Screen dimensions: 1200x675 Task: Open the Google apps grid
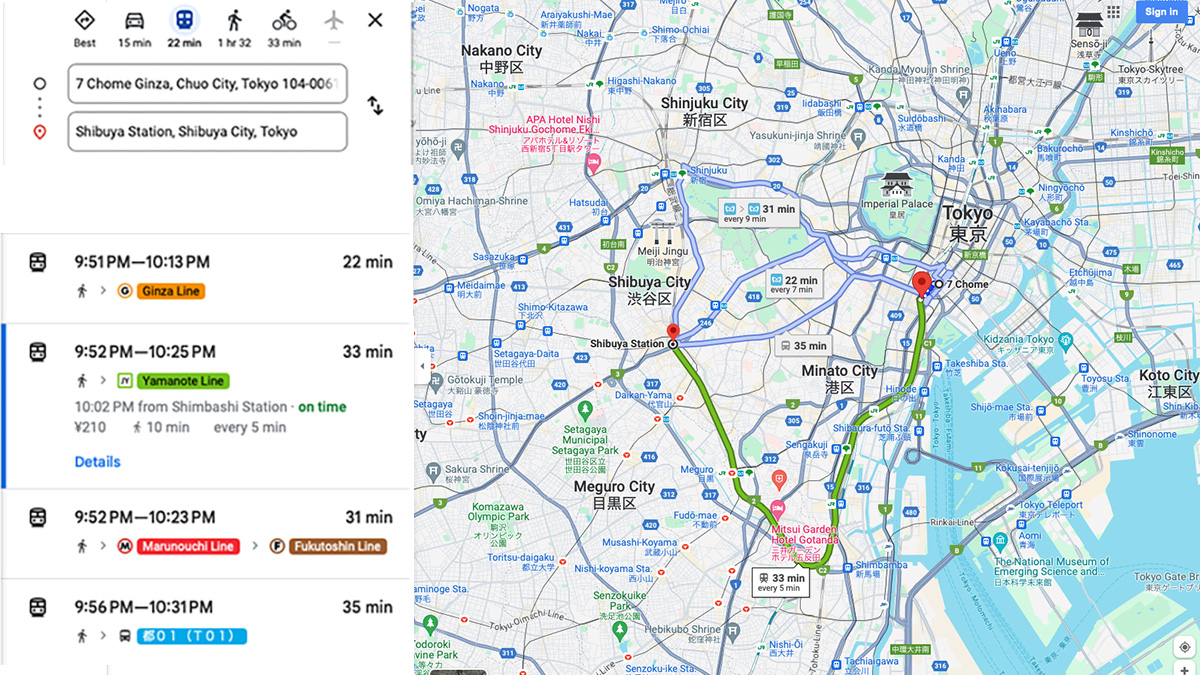[1114, 12]
